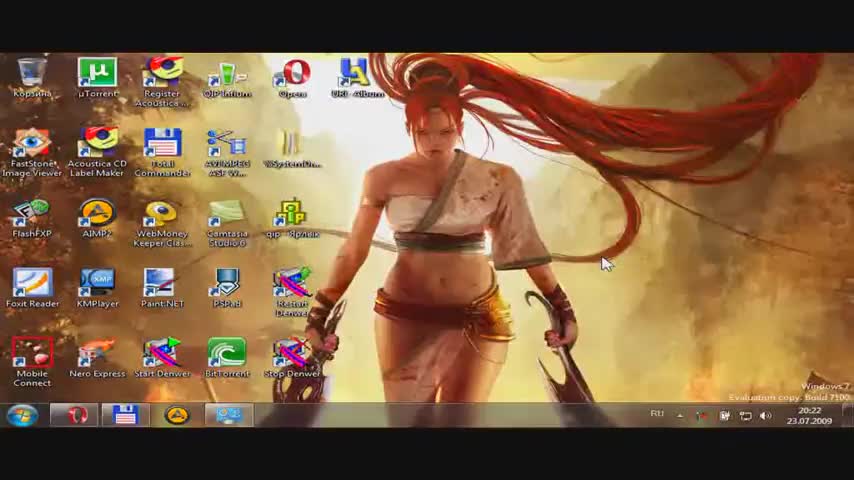Click the AIMP2 desktop icon
This screenshot has height=480, width=854.
(x=97, y=215)
